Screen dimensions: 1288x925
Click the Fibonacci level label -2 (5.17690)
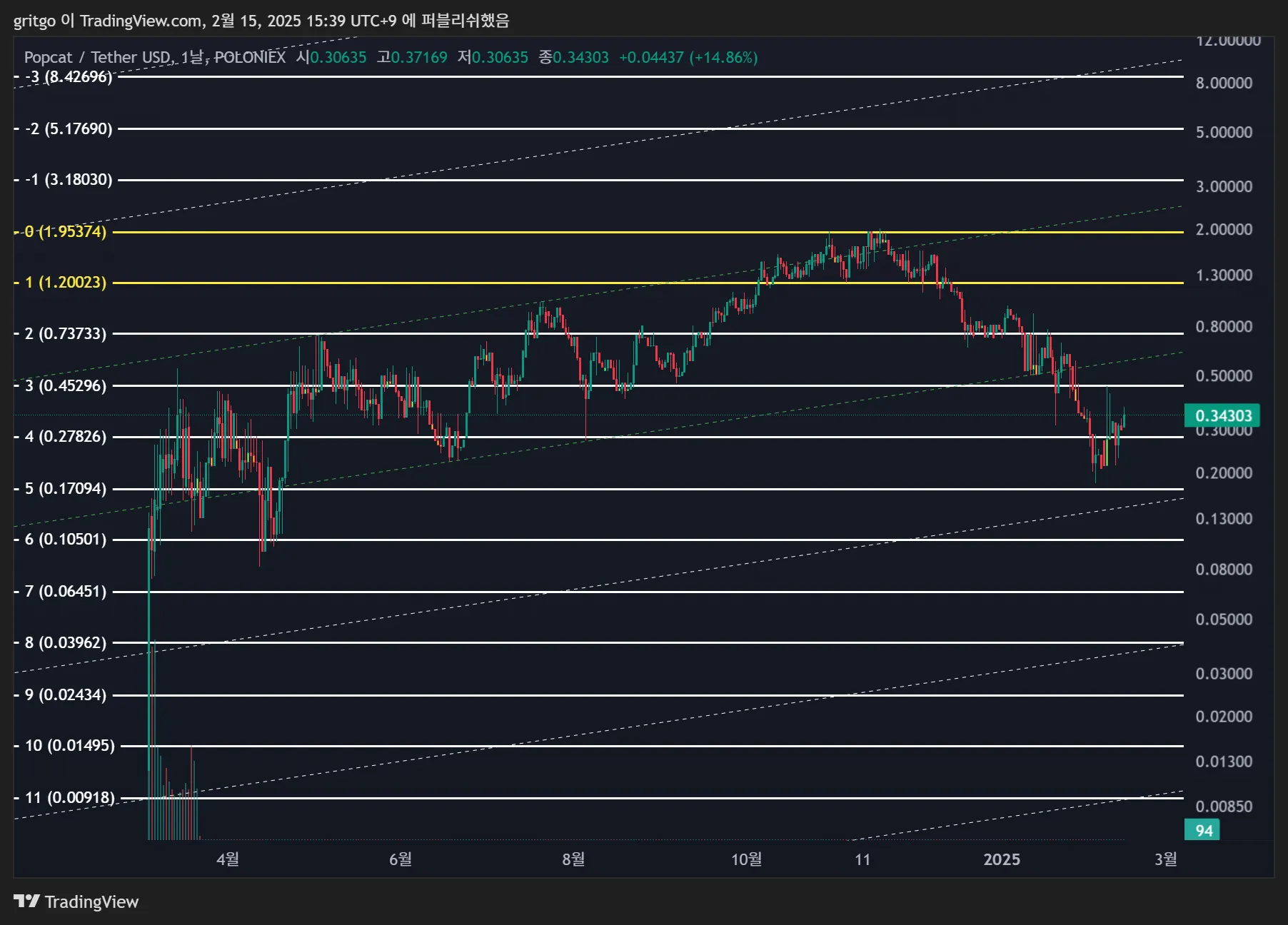click(x=69, y=128)
